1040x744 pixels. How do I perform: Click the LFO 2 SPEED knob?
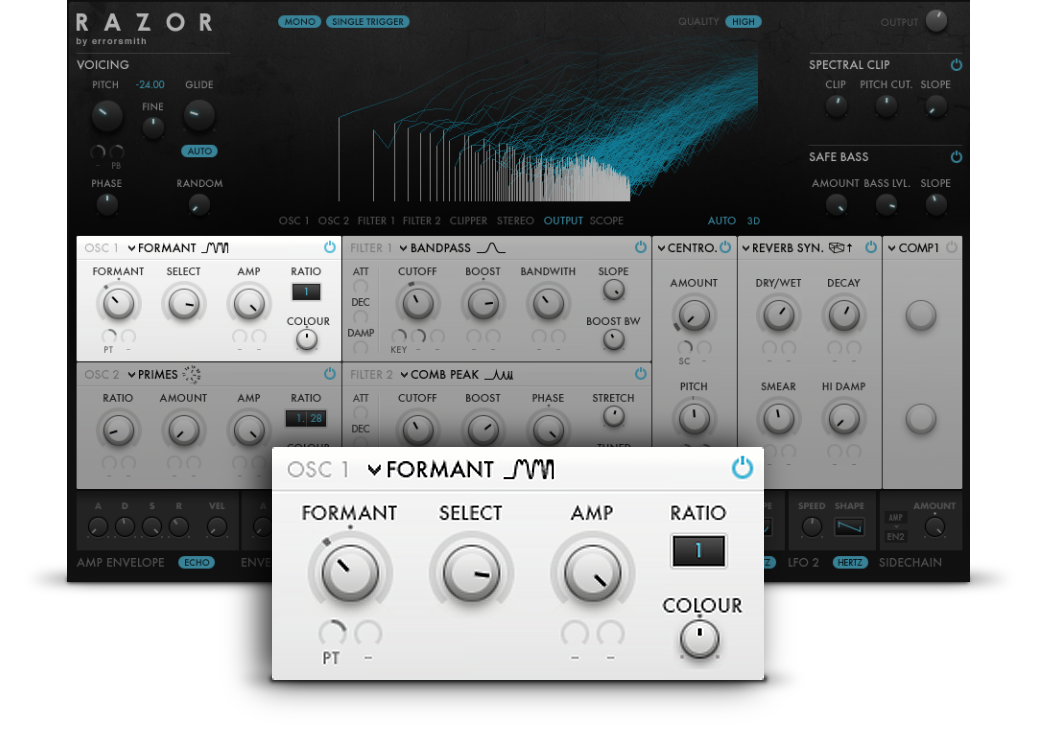(811, 527)
